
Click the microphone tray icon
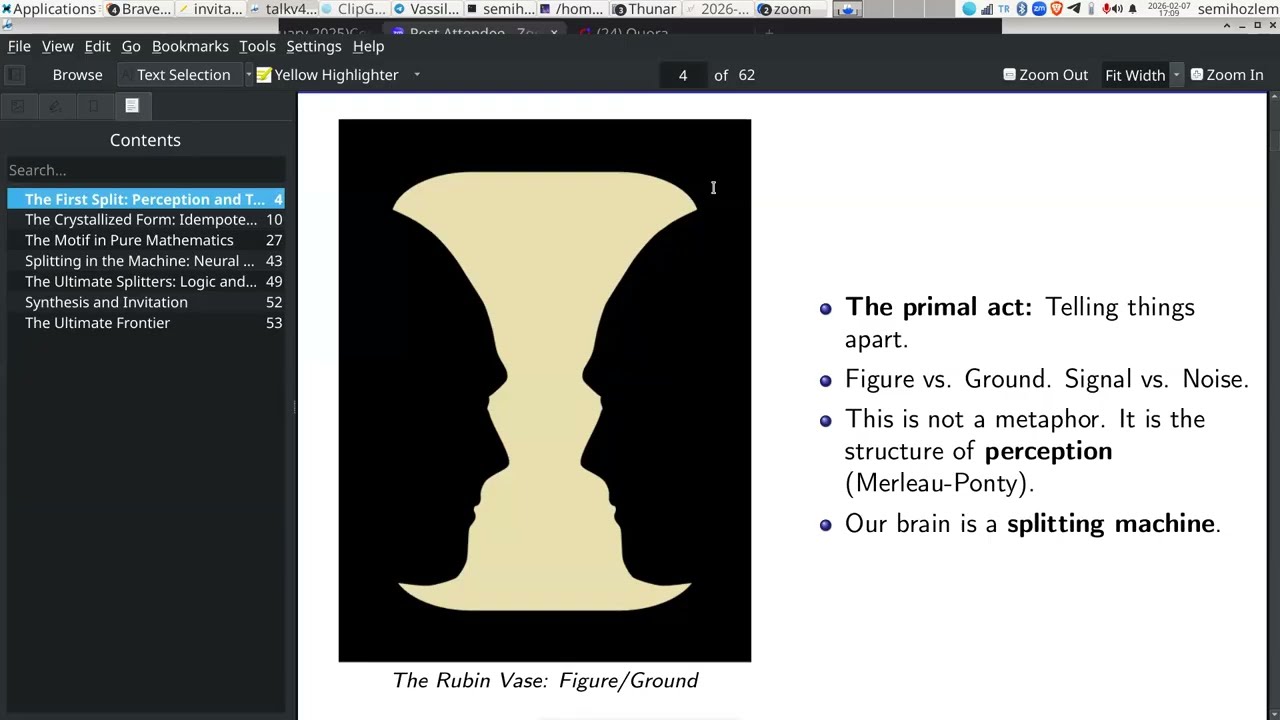point(1105,9)
